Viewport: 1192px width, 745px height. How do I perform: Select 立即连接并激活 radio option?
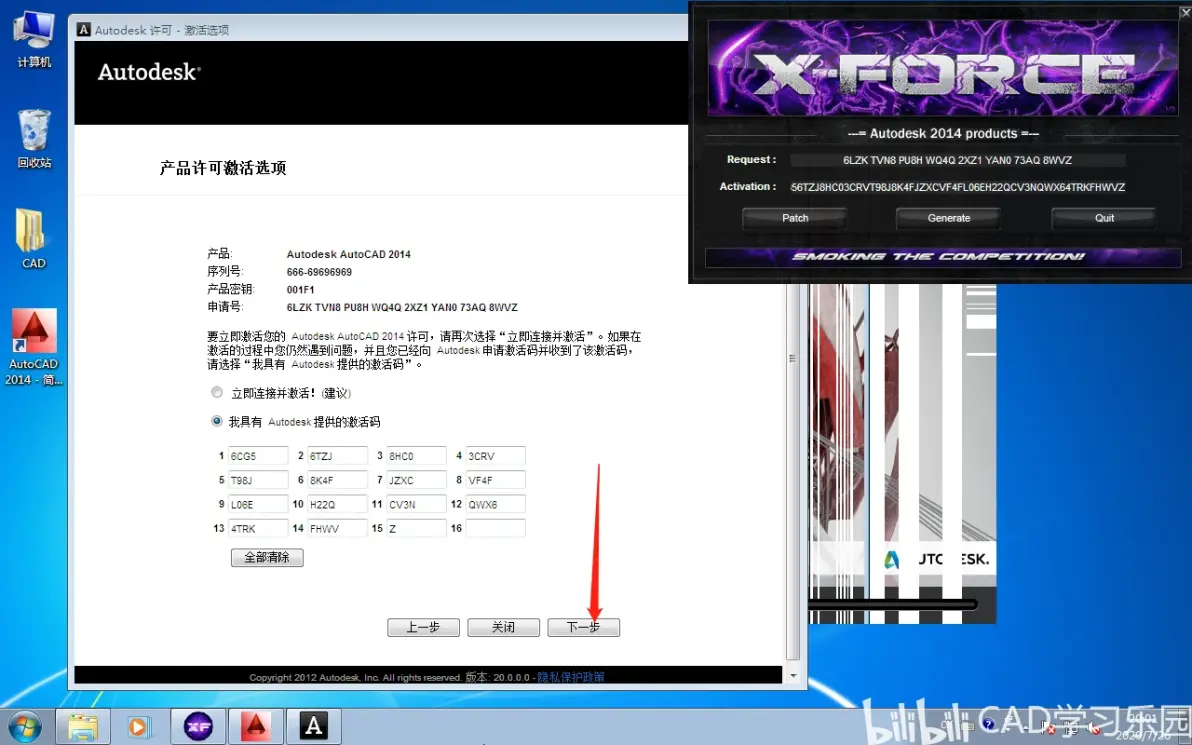click(217, 392)
